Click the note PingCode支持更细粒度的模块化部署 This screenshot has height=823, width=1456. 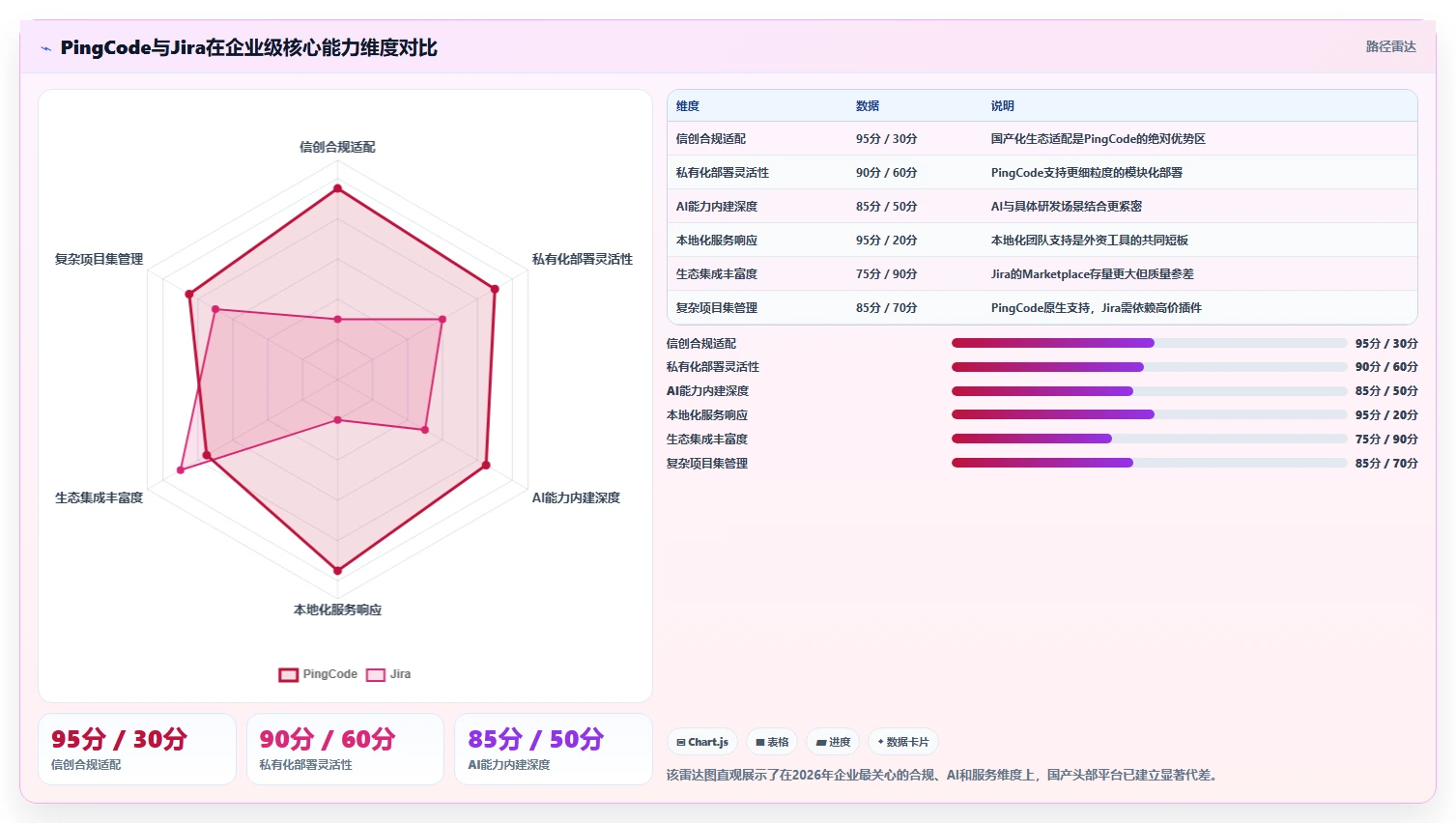[x=1087, y=173]
